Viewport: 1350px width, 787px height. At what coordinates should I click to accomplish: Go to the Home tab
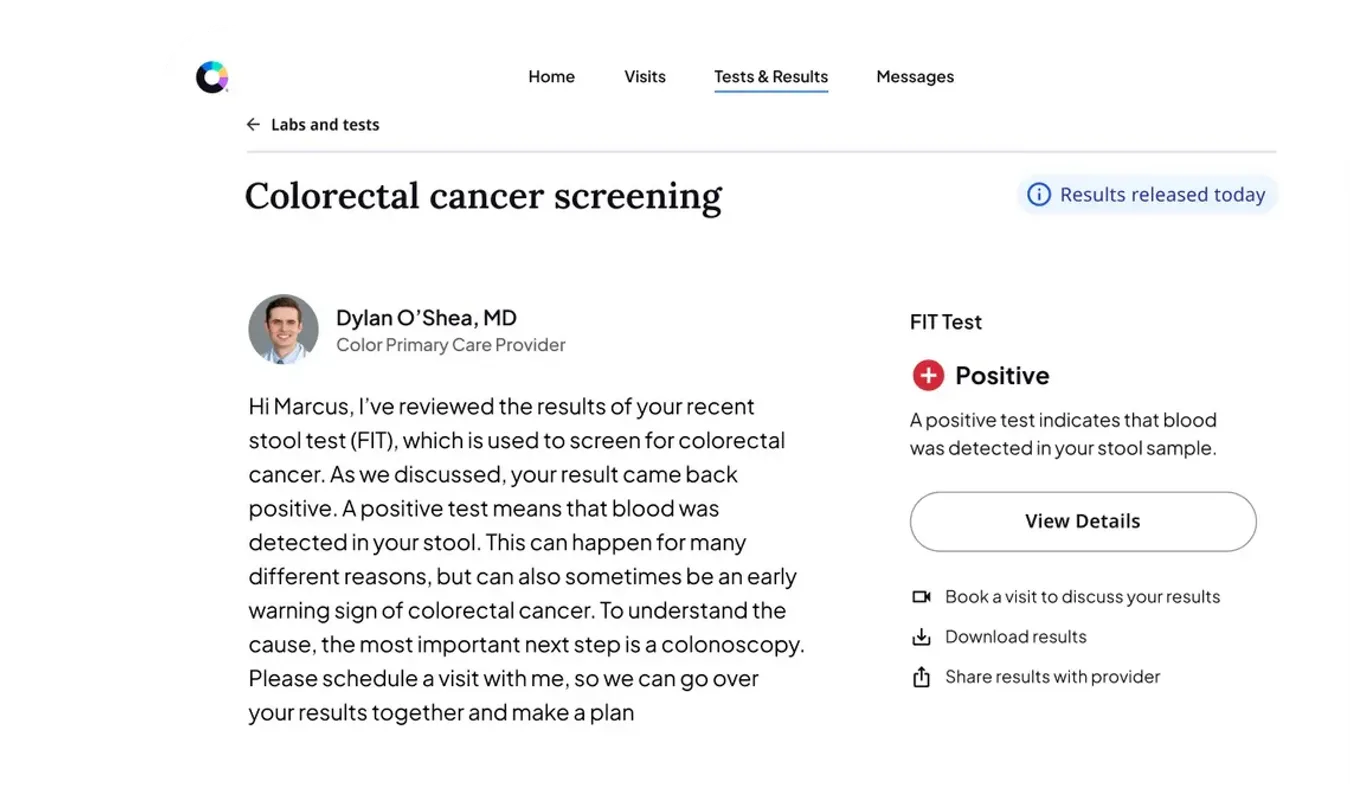coord(551,77)
